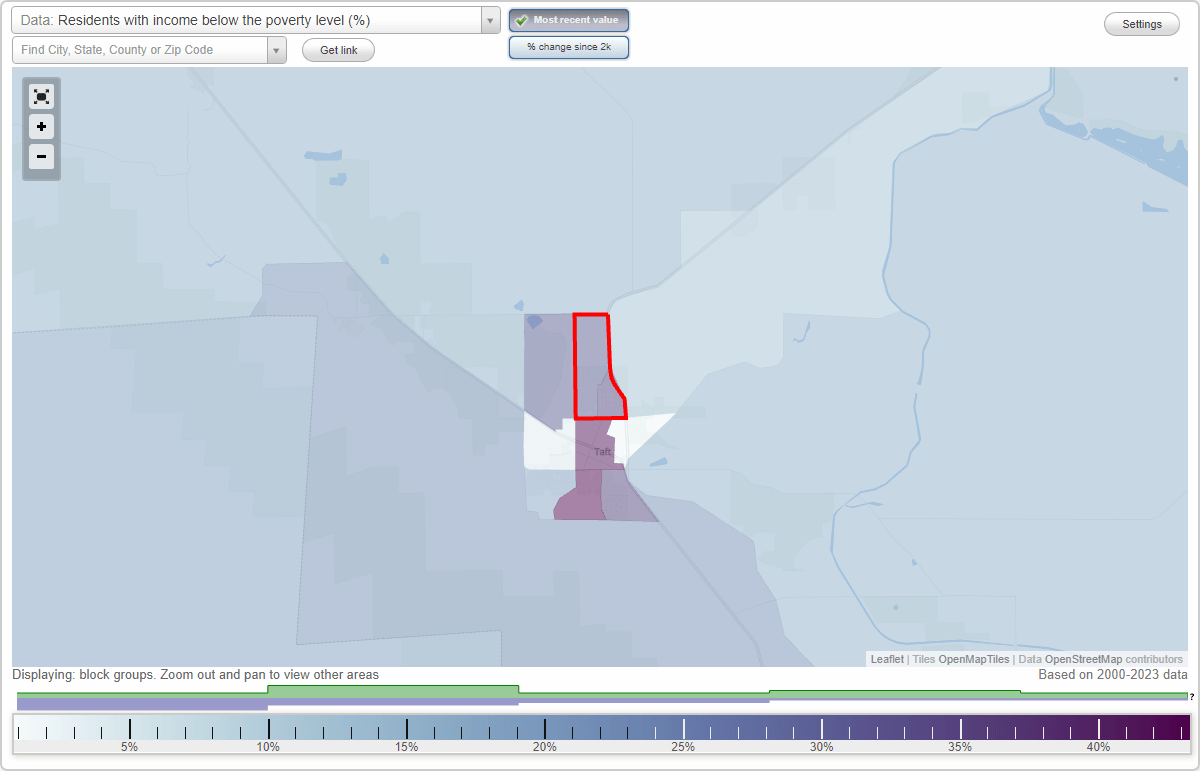Click the legend color scale near 25%
Image resolution: width=1200 pixels, height=771 pixels.
683,728
